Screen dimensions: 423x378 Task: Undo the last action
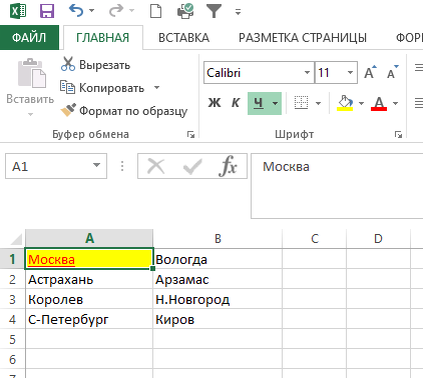pyautogui.click(x=76, y=11)
